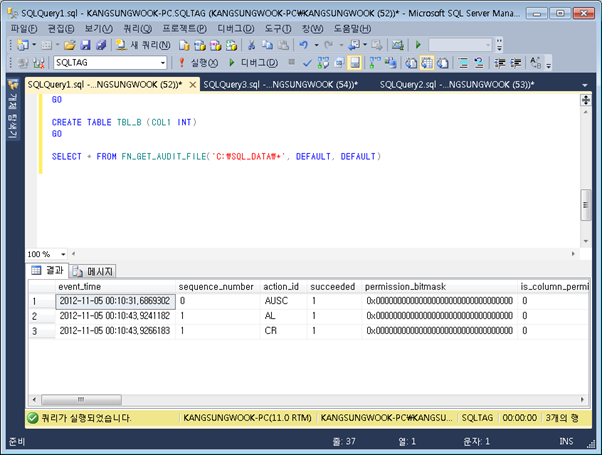The width and height of the screenshot is (602, 455).
Task: Open the 도구(T) menu
Action: tap(278, 28)
